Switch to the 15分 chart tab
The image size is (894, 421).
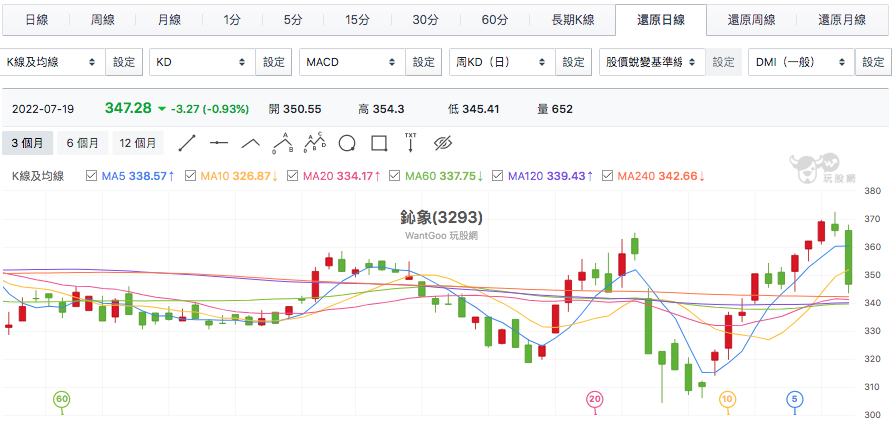(x=357, y=20)
